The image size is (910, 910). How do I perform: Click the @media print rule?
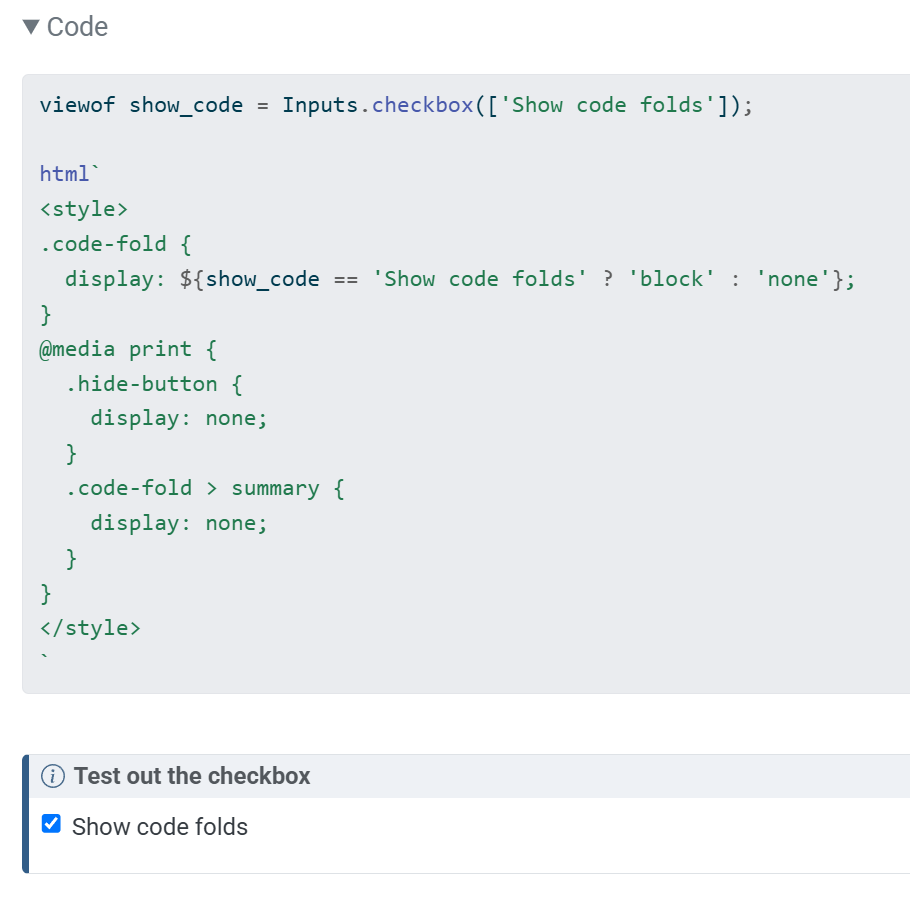128,349
